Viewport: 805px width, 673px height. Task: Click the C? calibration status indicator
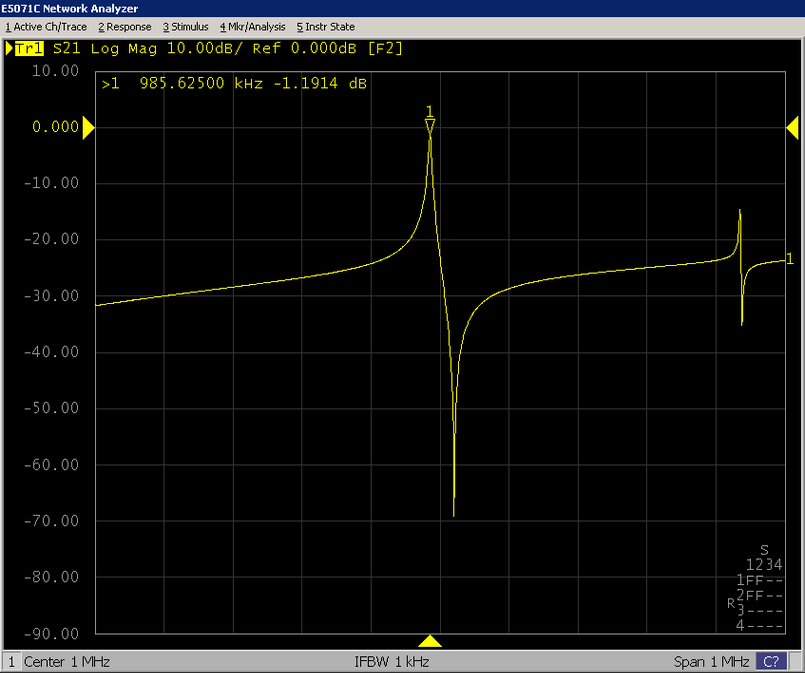pyautogui.click(x=770, y=662)
